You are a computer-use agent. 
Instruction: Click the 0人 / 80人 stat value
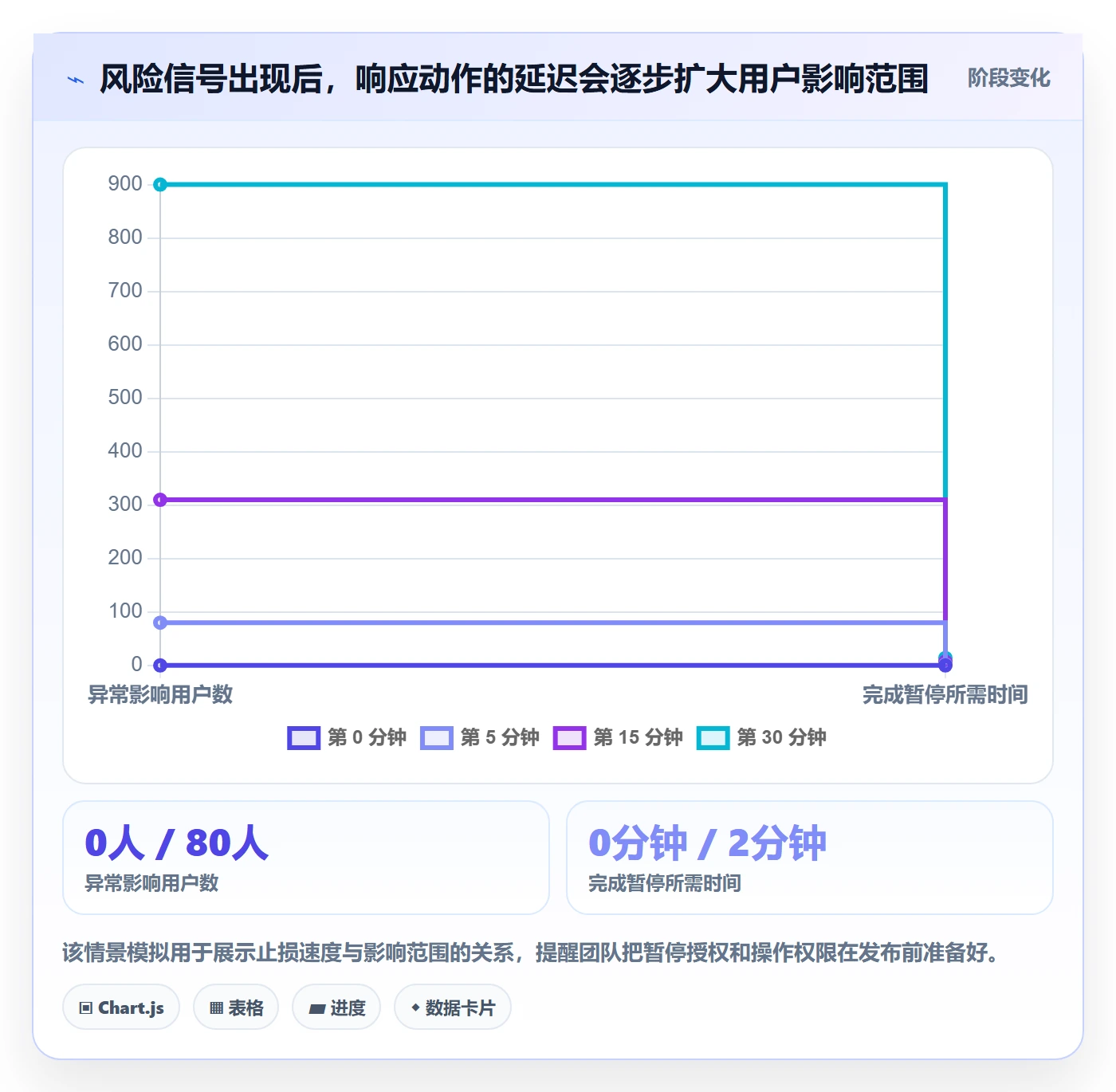tap(177, 843)
